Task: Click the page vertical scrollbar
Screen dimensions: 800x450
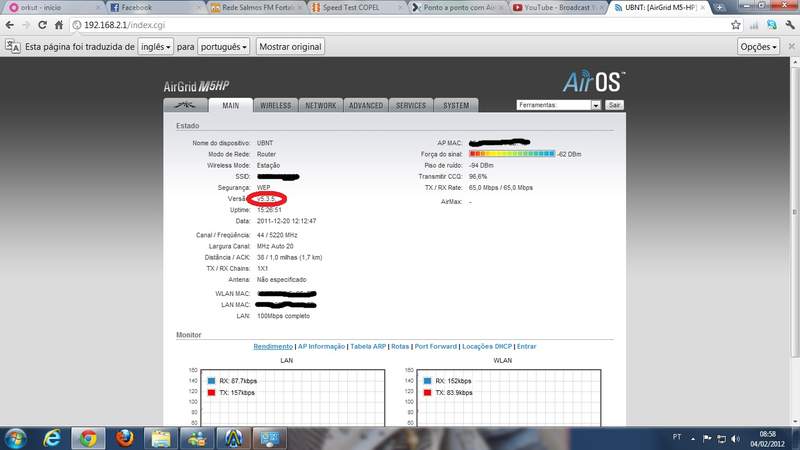Action: tap(794, 212)
